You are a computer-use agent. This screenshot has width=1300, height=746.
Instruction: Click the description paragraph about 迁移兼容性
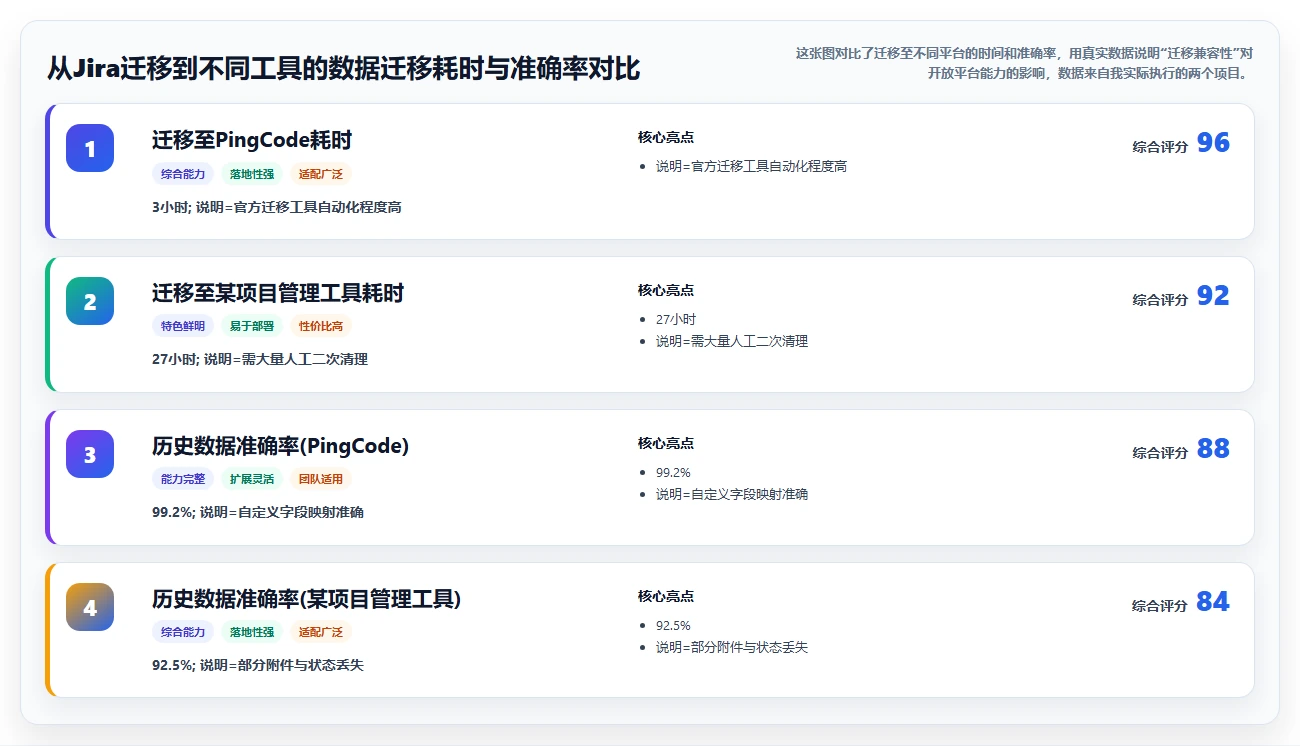pyautogui.click(x=1024, y=63)
